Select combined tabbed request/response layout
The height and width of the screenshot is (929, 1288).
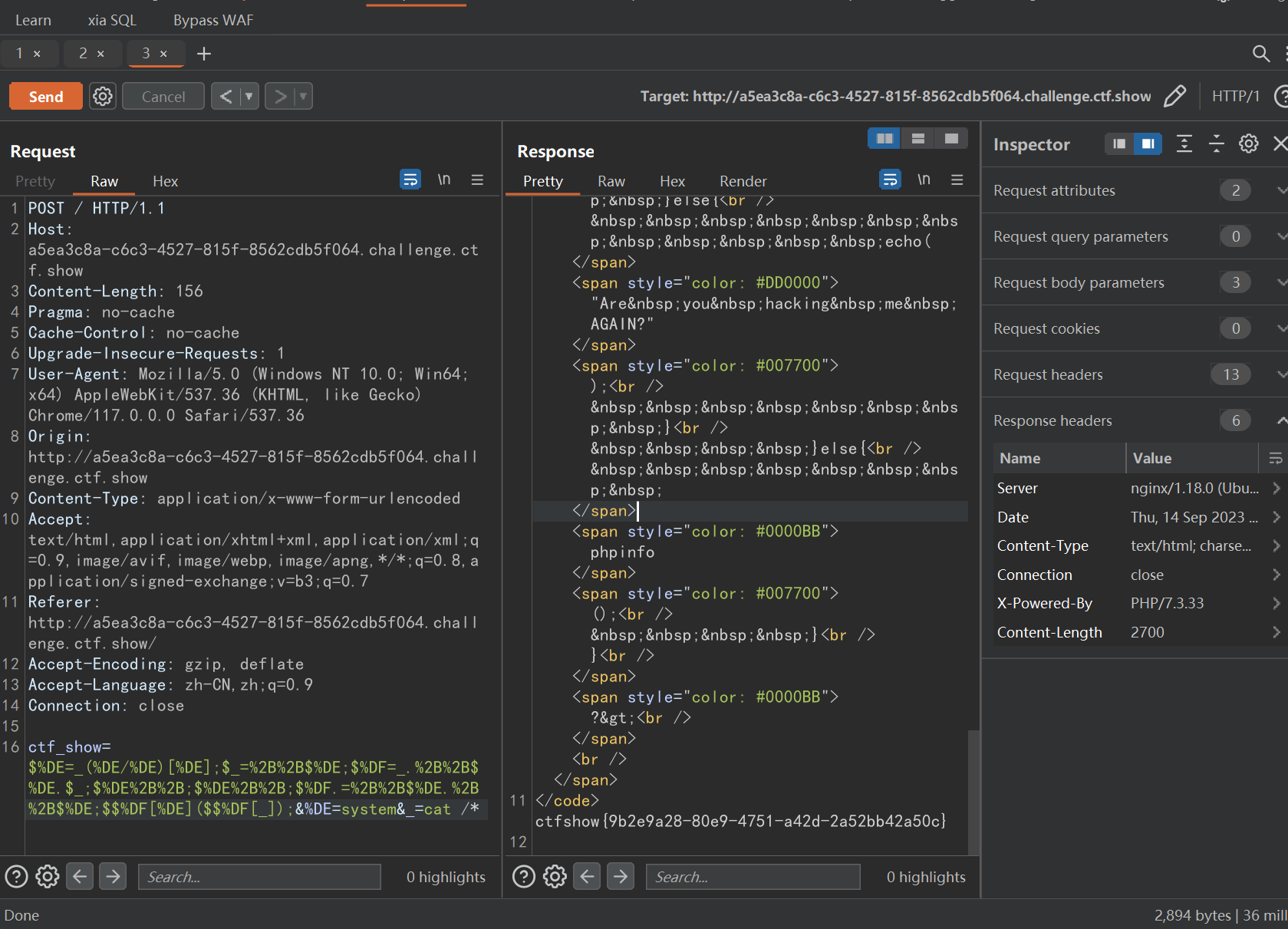pos(951,138)
